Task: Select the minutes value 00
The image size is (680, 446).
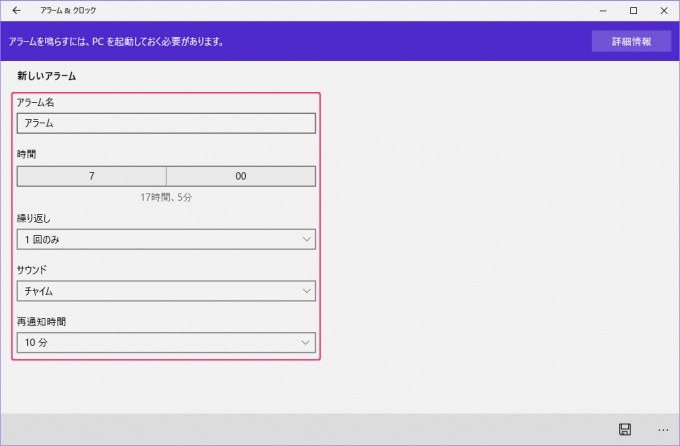Action: click(x=241, y=176)
